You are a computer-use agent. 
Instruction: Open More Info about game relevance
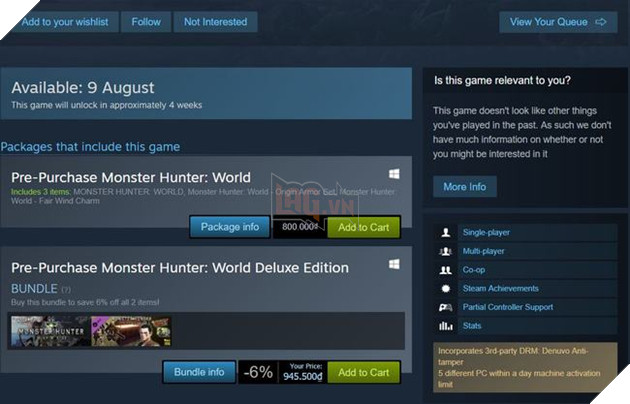[x=465, y=187]
